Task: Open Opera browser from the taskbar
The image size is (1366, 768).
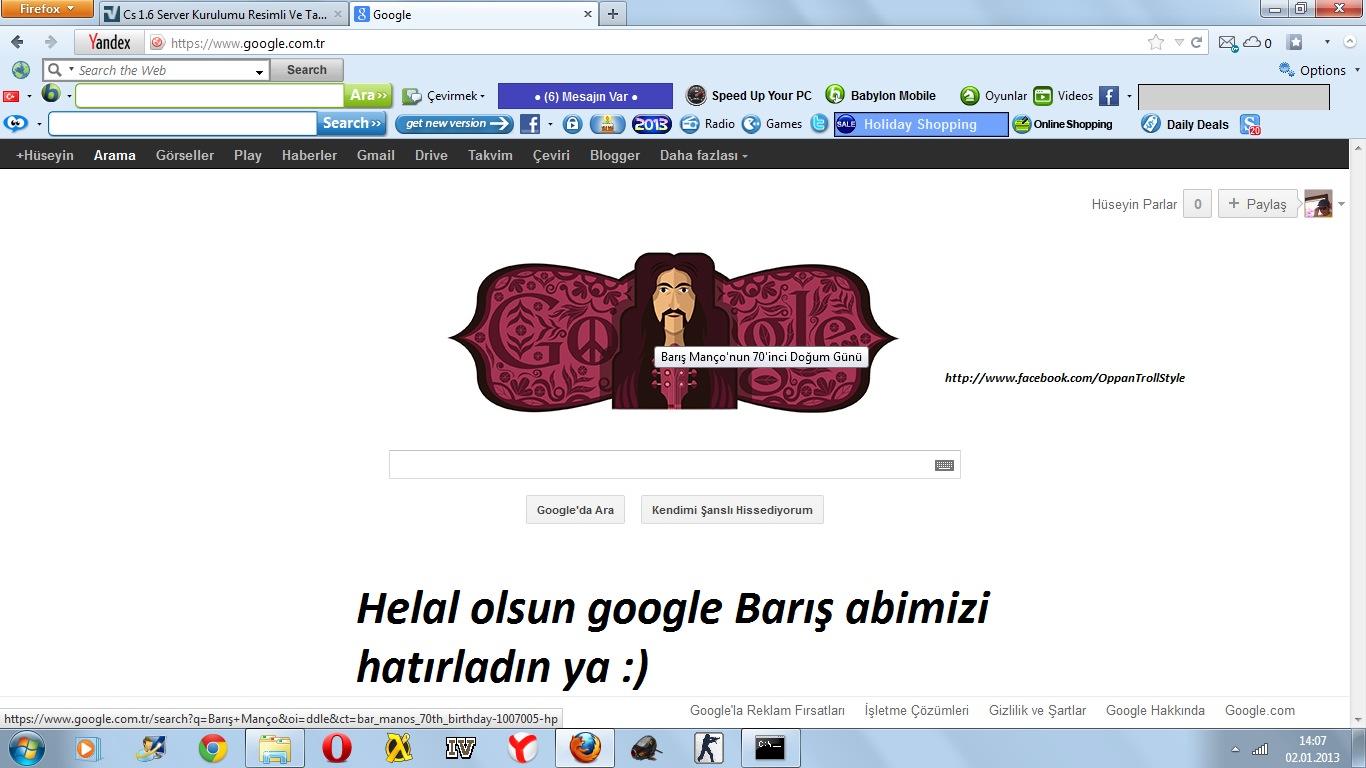Action: coord(337,748)
